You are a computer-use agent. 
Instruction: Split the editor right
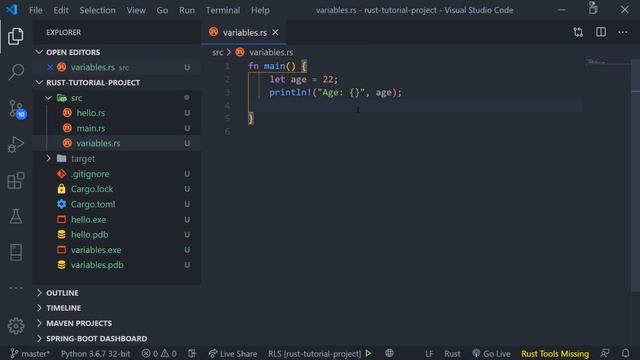point(601,32)
